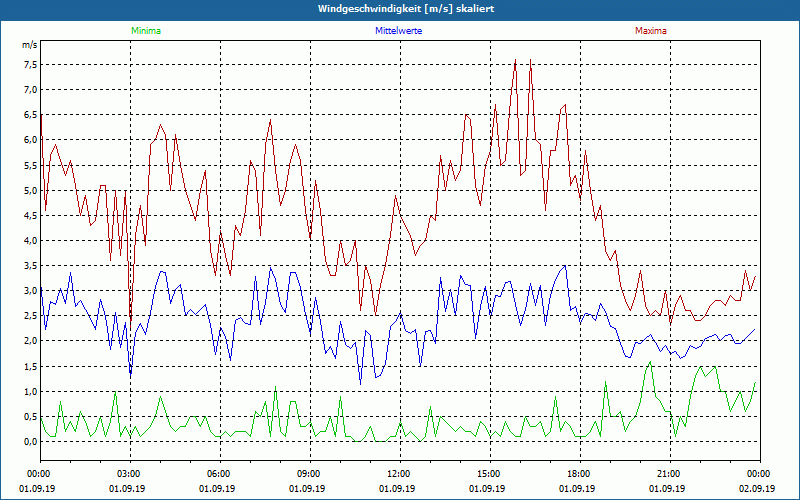This screenshot has height=500, width=800.
Task: Click the 12:00 time axis label
Action: (400, 474)
